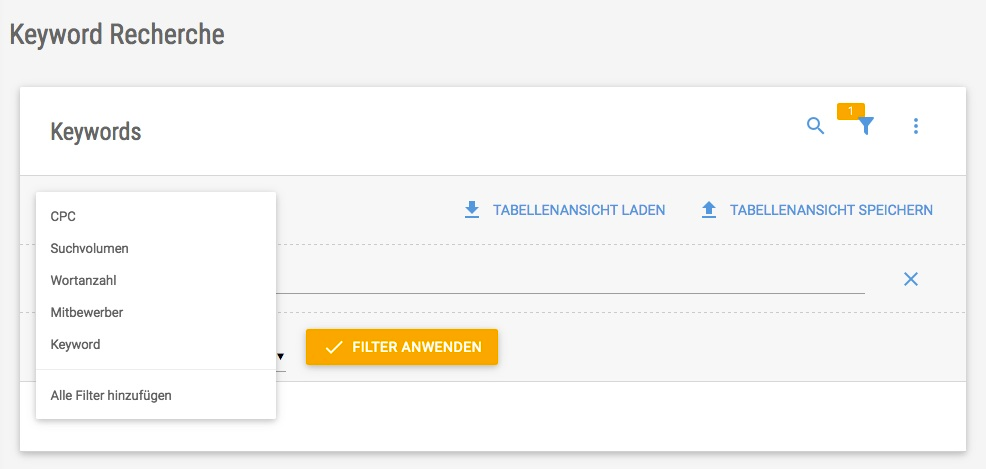Screen dimensions: 986x469
Task: Click the download icon for Tabellenansicht laden
Action: coord(472,210)
